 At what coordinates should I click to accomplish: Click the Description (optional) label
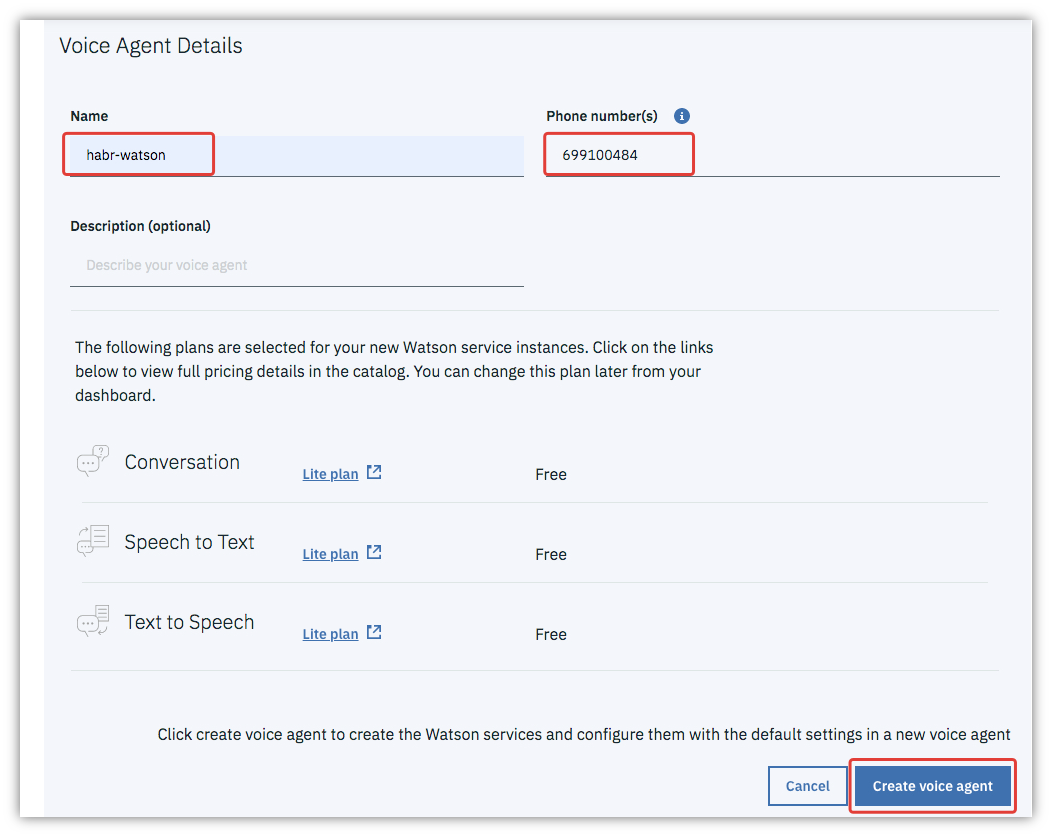[140, 226]
